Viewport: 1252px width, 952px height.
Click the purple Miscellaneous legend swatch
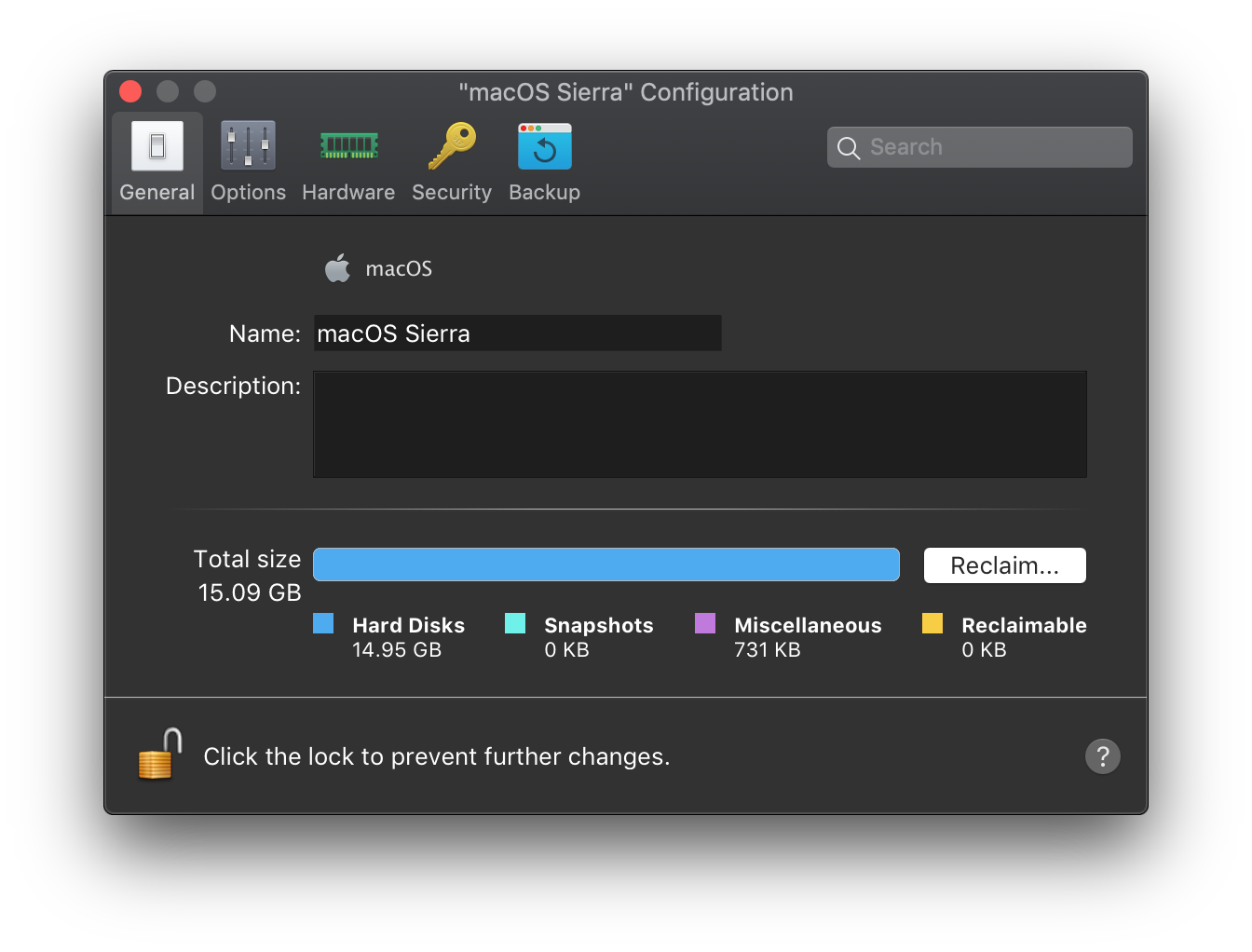pos(705,623)
